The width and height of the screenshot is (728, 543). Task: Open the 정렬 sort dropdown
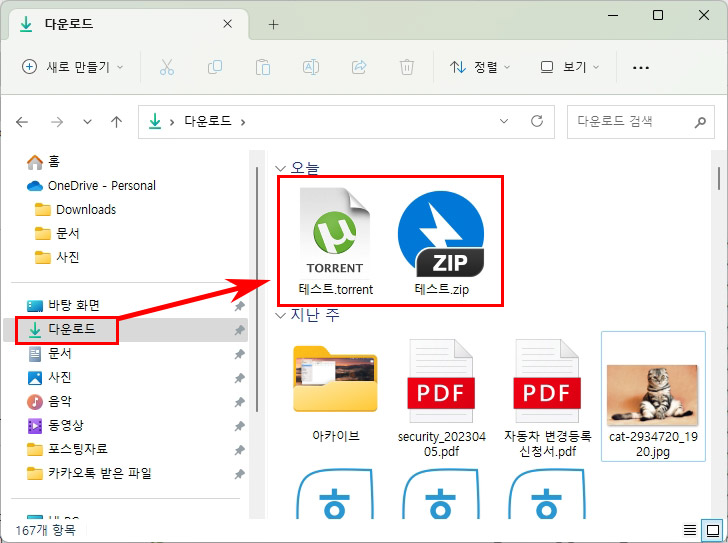(x=480, y=67)
